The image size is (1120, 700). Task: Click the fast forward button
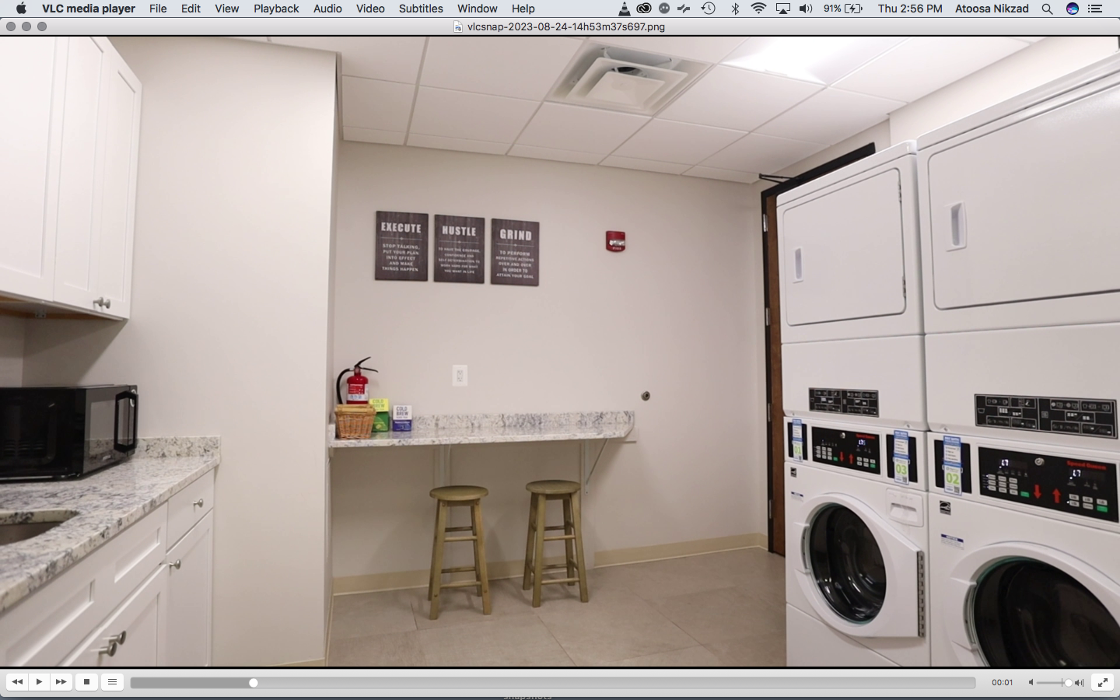[61, 682]
